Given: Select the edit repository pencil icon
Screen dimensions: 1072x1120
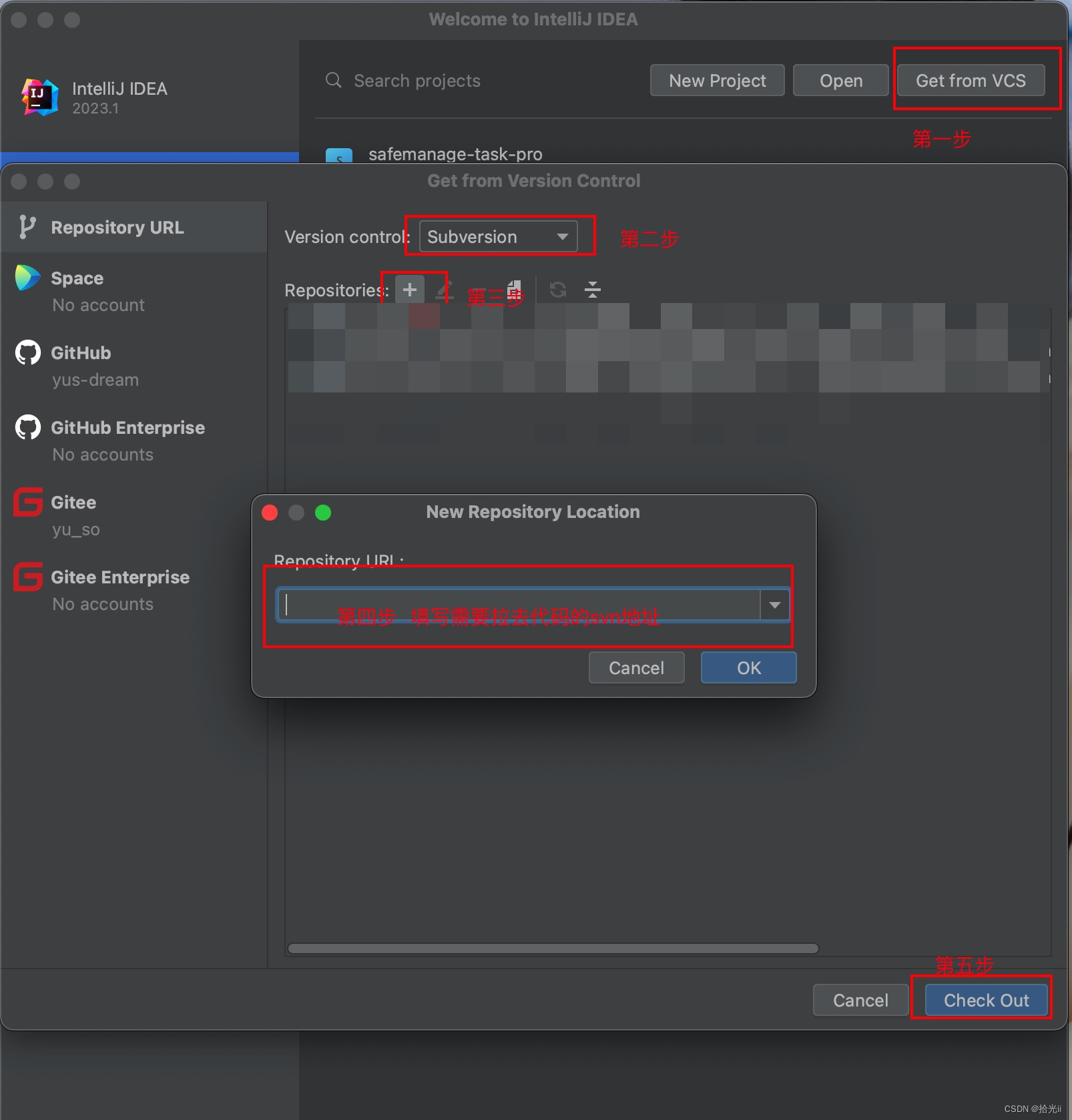Looking at the screenshot, I should pyautogui.click(x=444, y=289).
